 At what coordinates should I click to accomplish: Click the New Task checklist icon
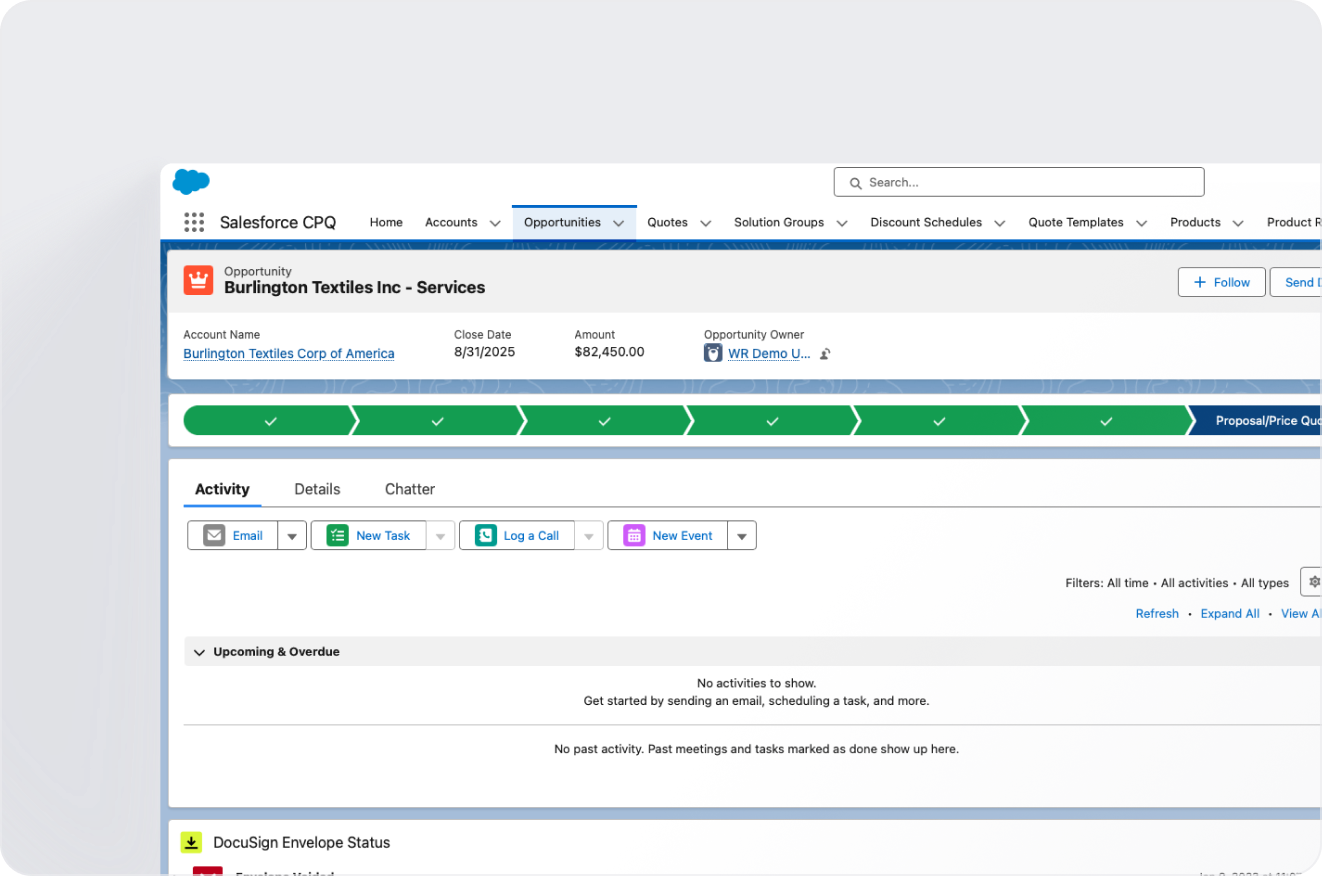pos(337,536)
